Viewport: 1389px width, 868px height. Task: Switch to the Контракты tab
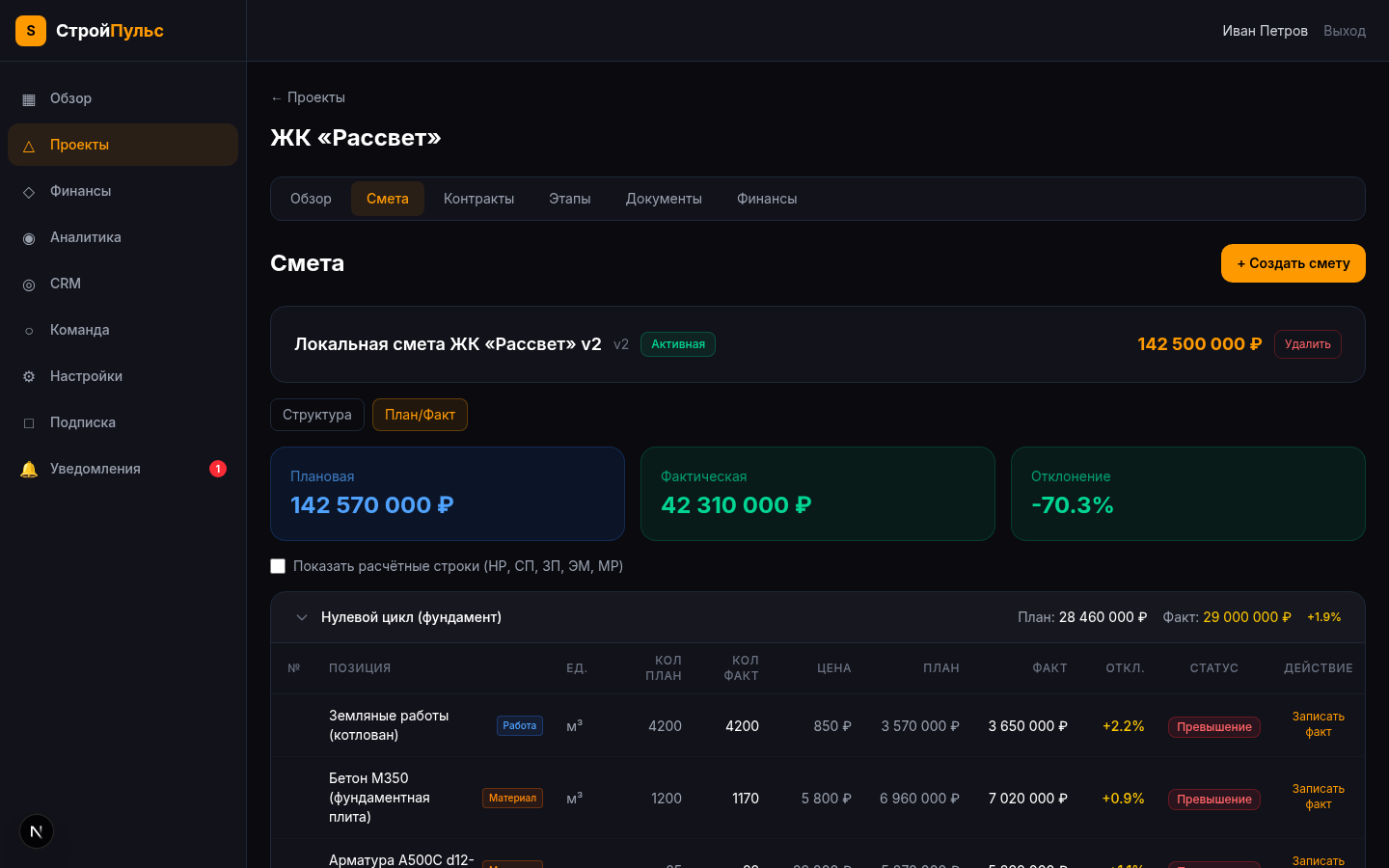[x=478, y=199]
